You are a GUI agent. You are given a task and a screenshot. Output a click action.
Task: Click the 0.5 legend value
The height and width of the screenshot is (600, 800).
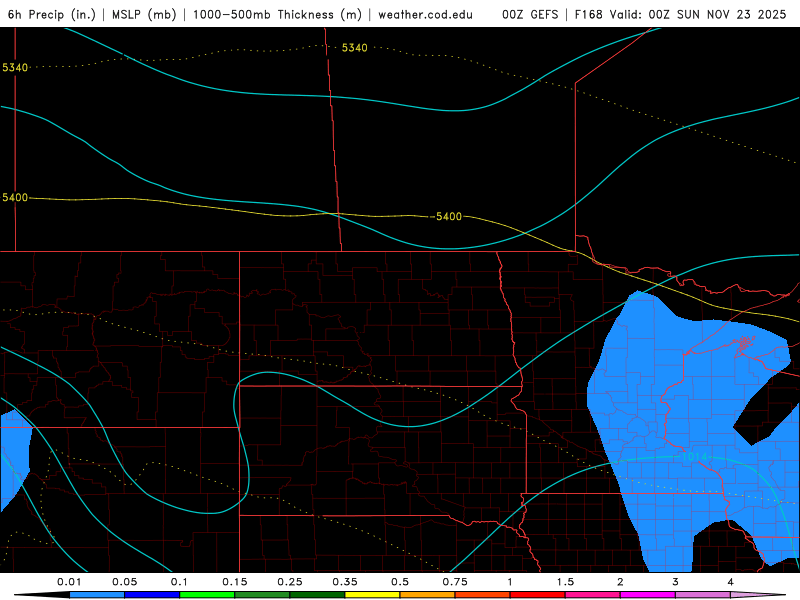click(400, 582)
